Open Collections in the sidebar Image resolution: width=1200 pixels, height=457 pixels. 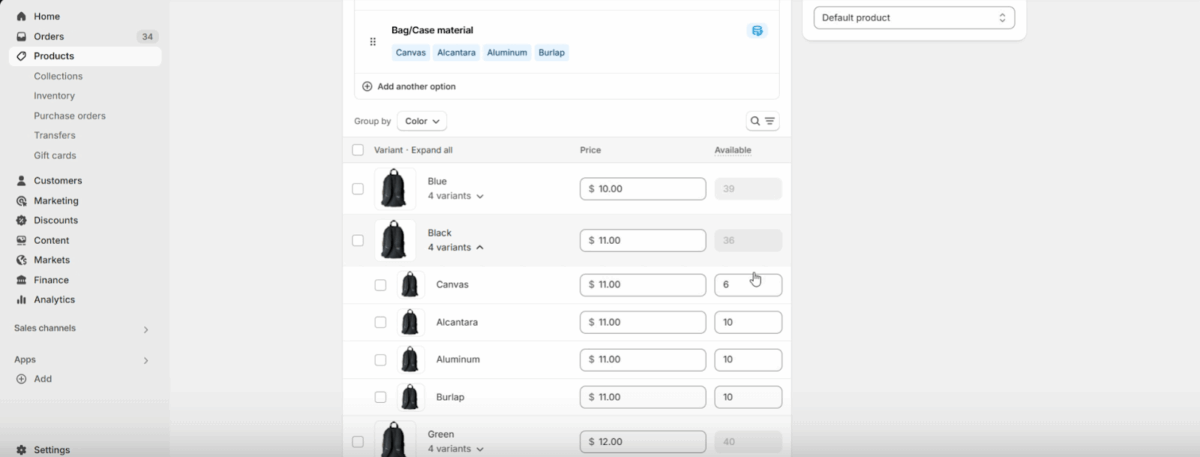pyautogui.click(x=58, y=76)
